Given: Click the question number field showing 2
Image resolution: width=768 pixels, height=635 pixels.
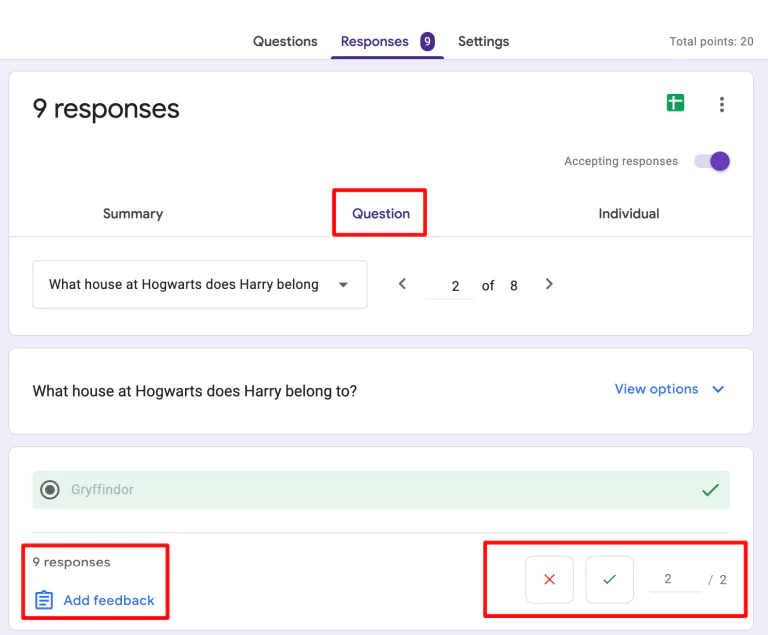Looking at the screenshot, I should [450, 286].
